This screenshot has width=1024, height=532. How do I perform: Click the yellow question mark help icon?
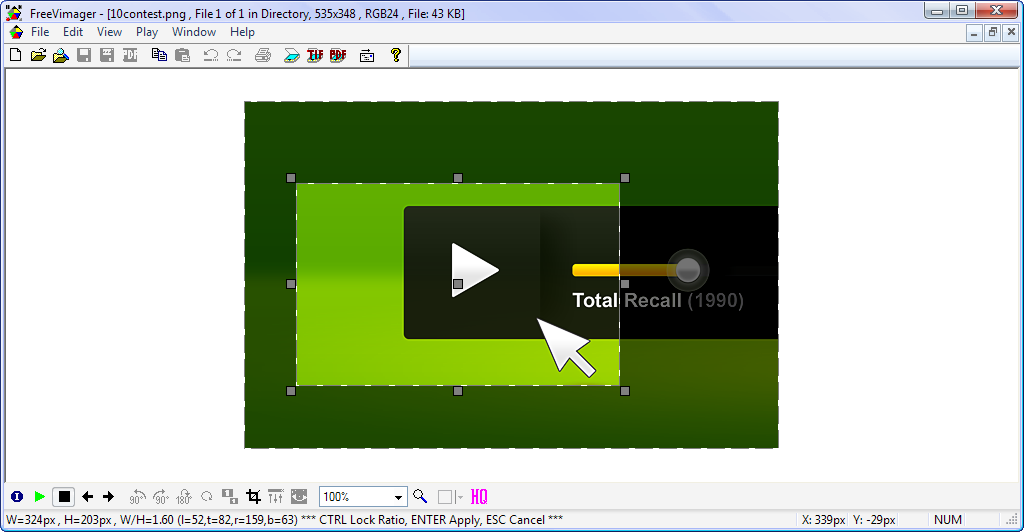click(x=396, y=55)
